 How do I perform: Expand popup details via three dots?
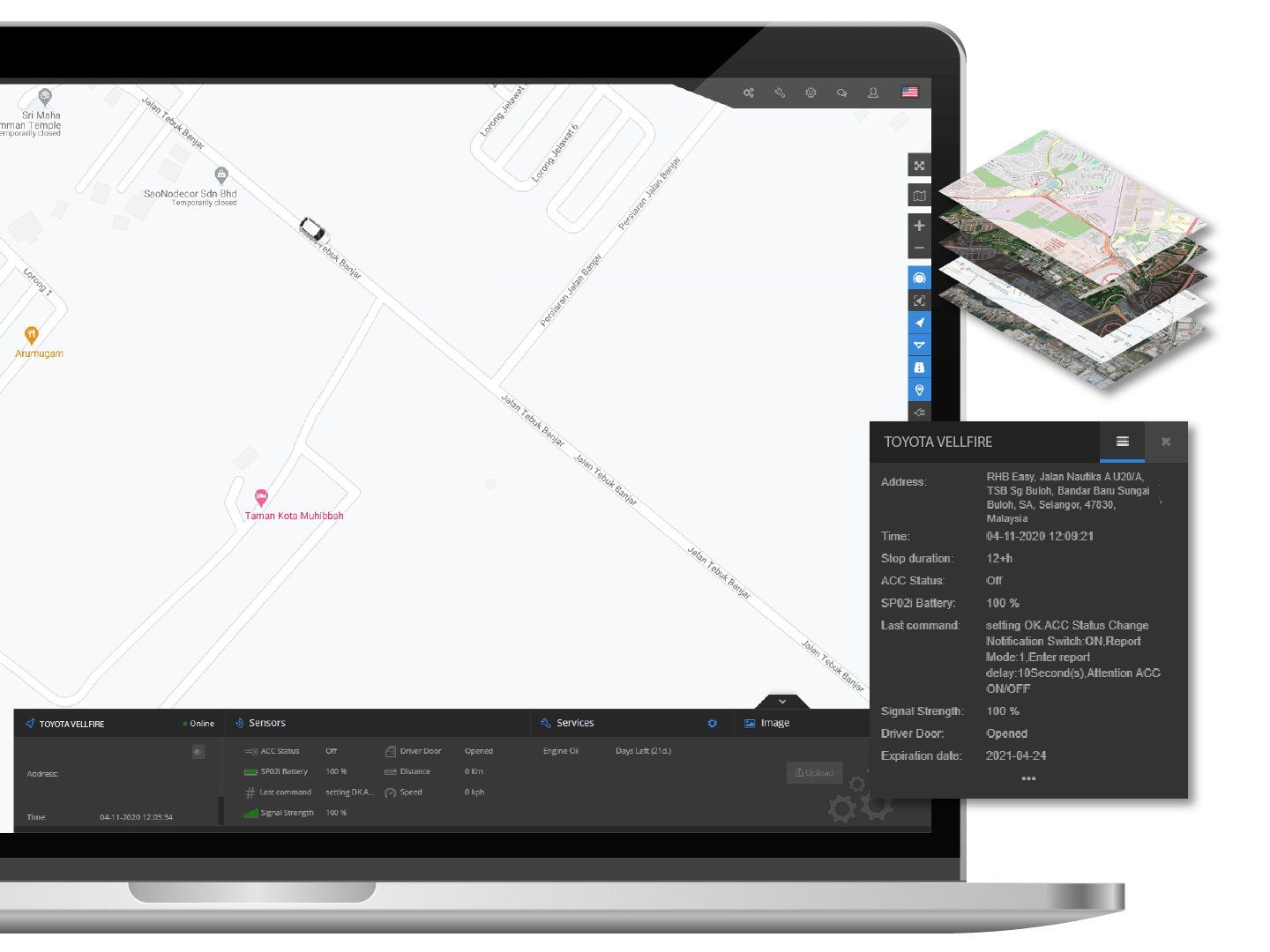pyautogui.click(x=1028, y=778)
